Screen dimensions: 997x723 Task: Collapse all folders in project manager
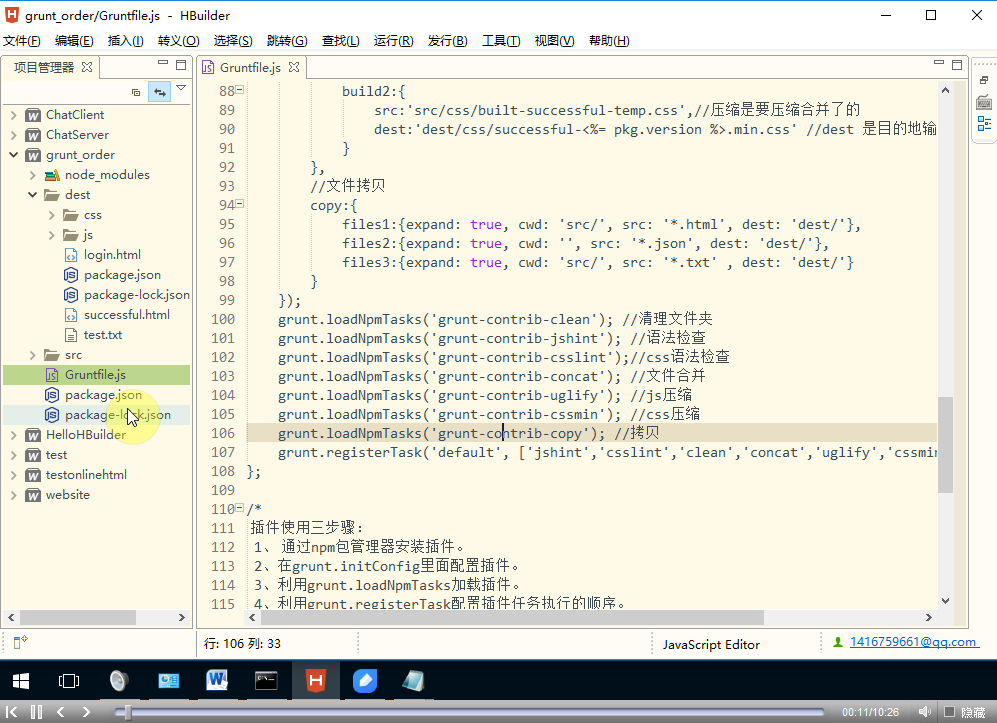pyautogui.click(x=136, y=90)
